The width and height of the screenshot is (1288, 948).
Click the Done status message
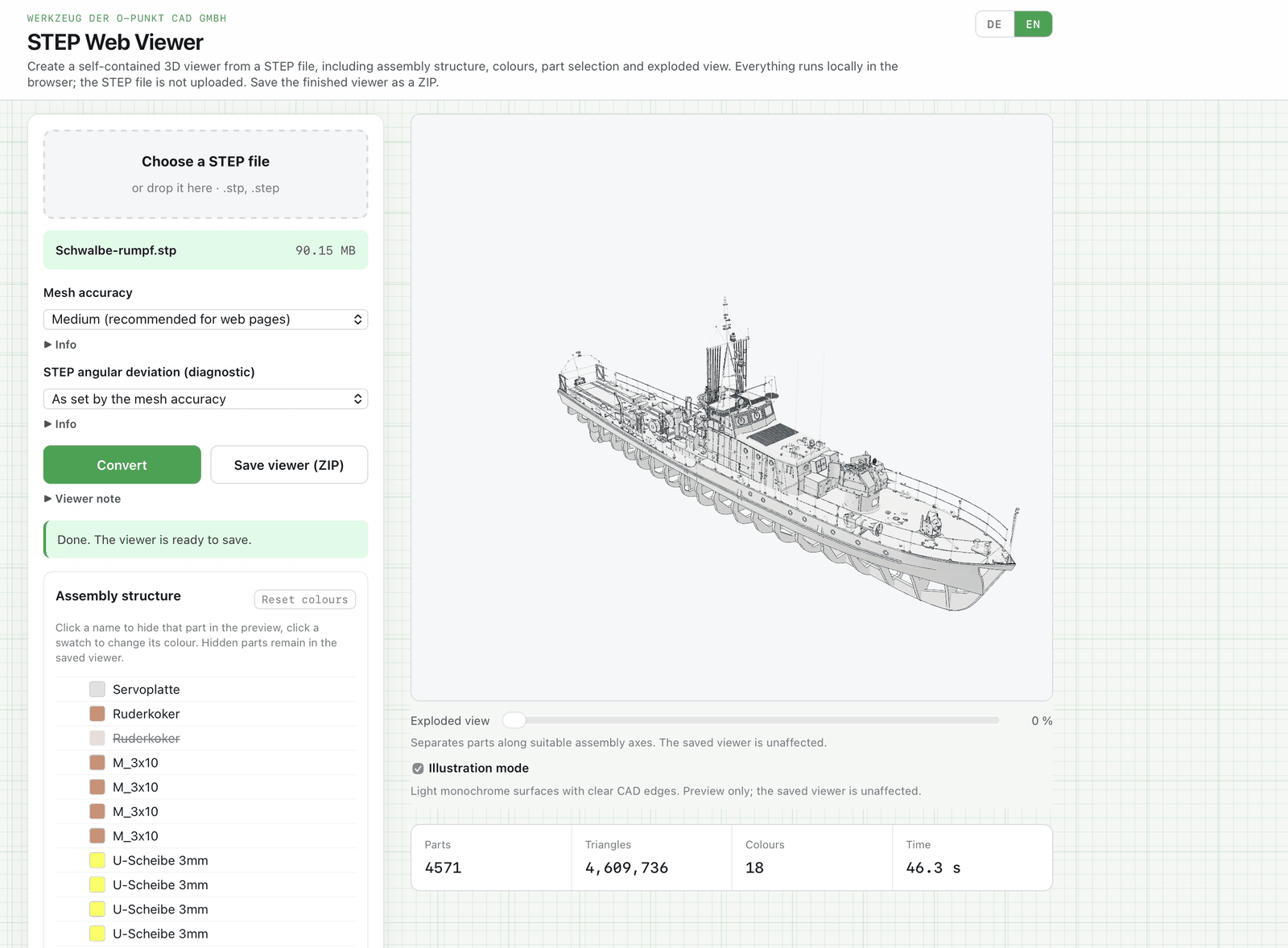pos(205,539)
